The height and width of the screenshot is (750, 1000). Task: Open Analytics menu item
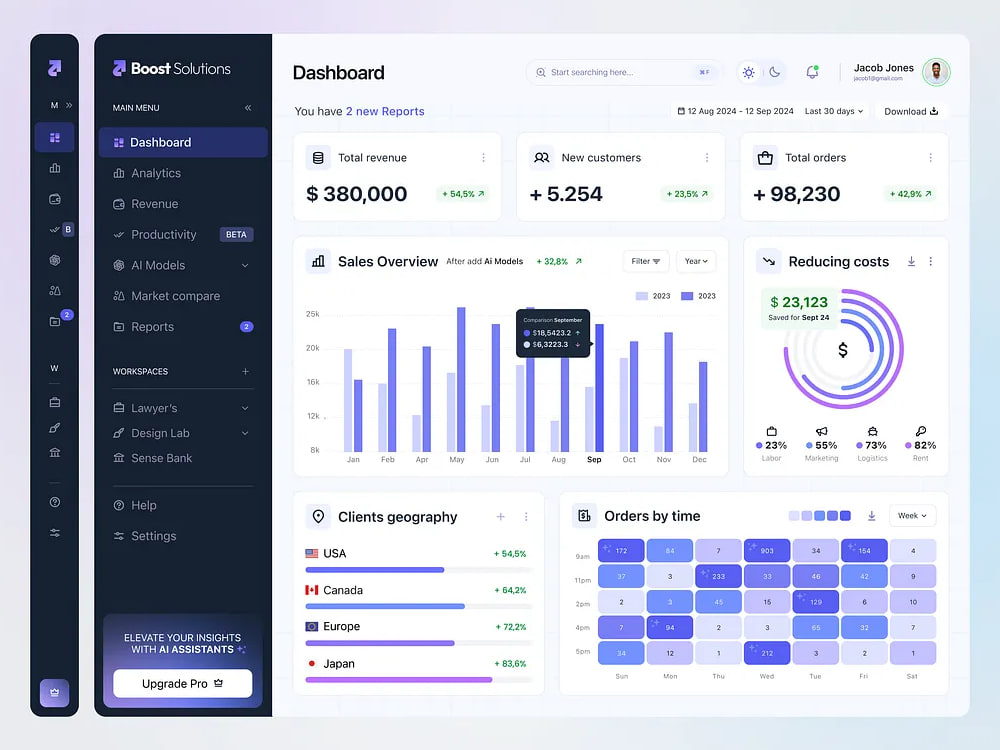coord(183,173)
